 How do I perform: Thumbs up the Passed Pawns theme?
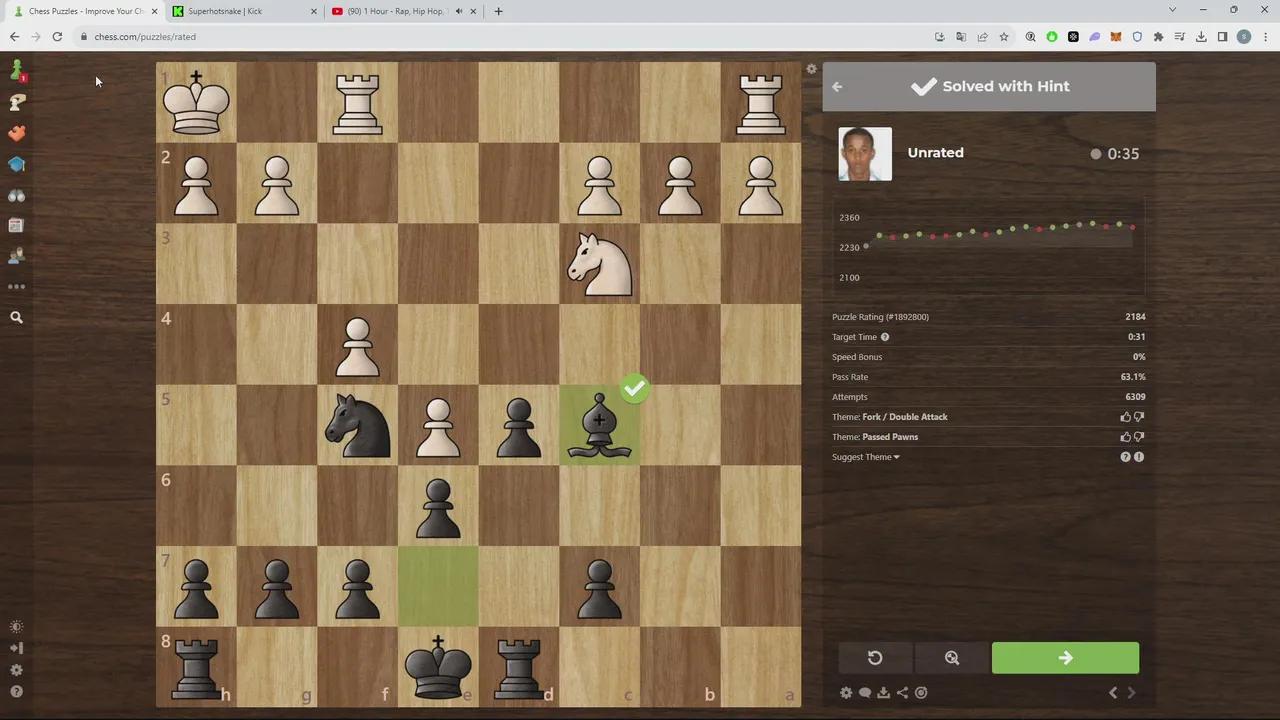pyautogui.click(x=1125, y=437)
